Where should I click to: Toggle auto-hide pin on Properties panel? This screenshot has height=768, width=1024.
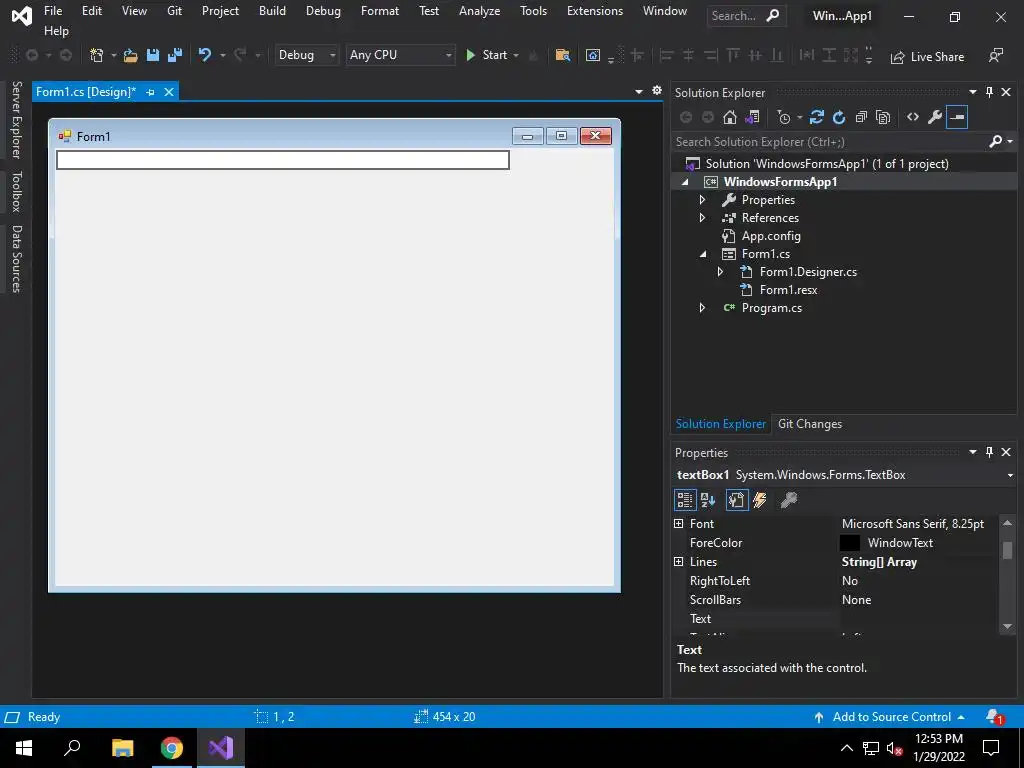point(989,452)
